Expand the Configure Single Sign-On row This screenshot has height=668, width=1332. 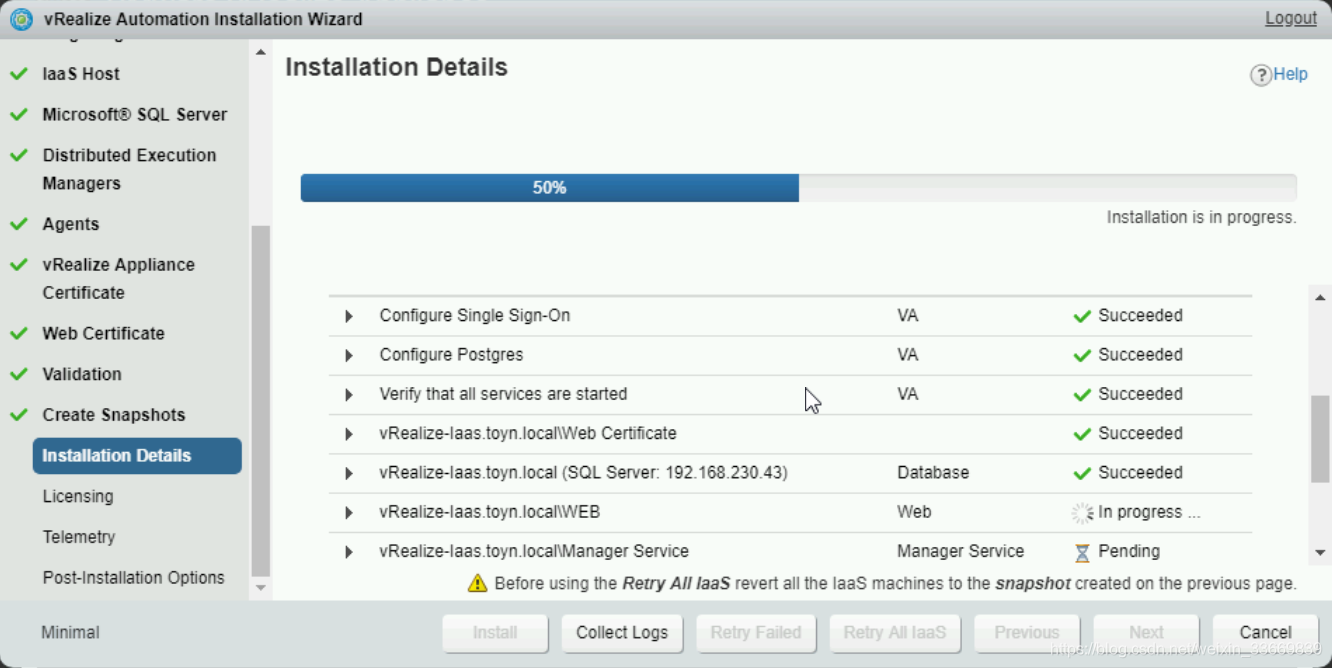[x=349, y=316]
